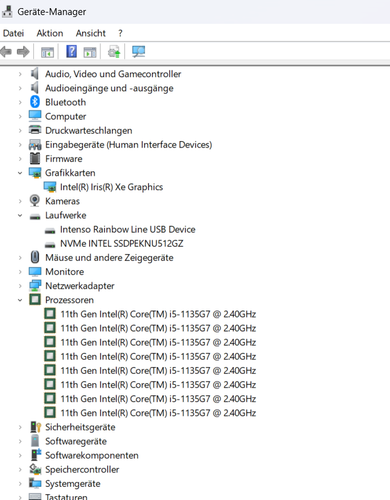
Task: Click the Sicherheitsgeräte key icon
Action: coord(35,427)
